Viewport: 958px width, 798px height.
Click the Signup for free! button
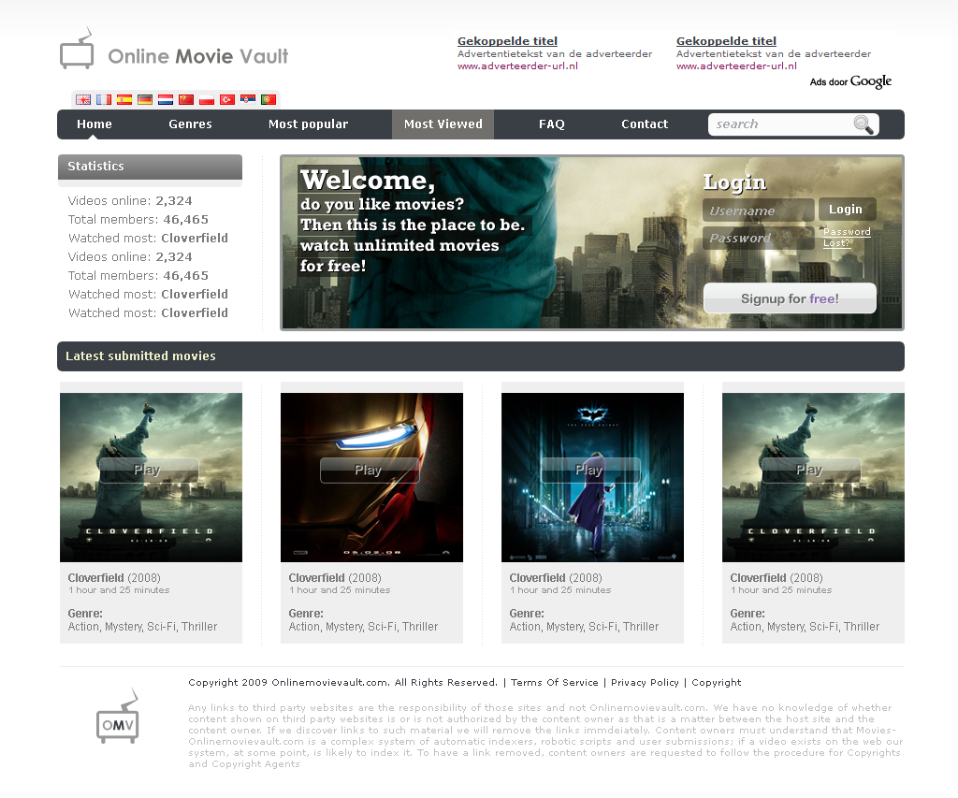click(789, 298)
